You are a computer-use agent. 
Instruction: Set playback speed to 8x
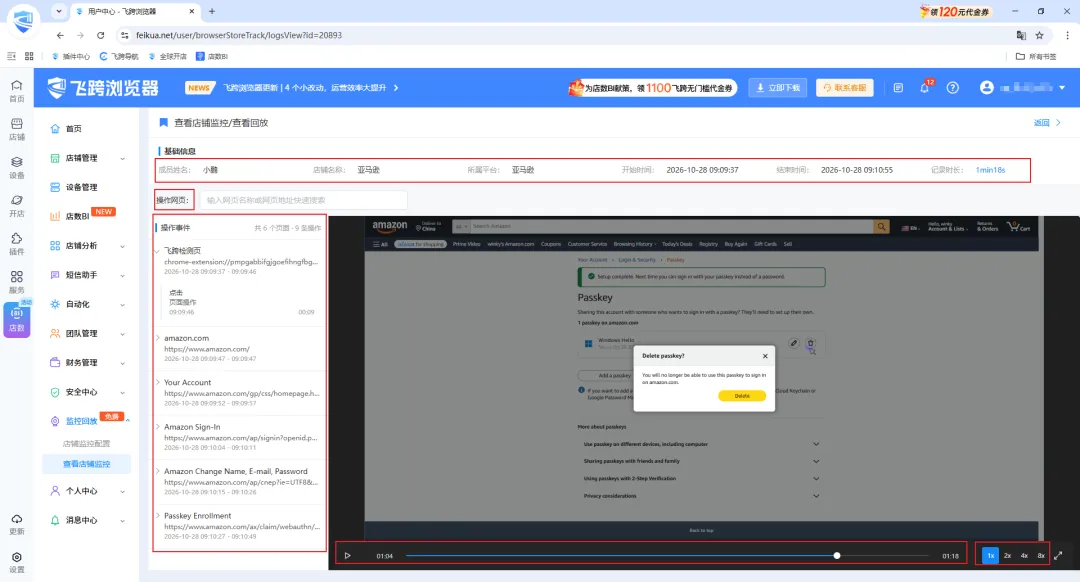(x=1041, y=556)
